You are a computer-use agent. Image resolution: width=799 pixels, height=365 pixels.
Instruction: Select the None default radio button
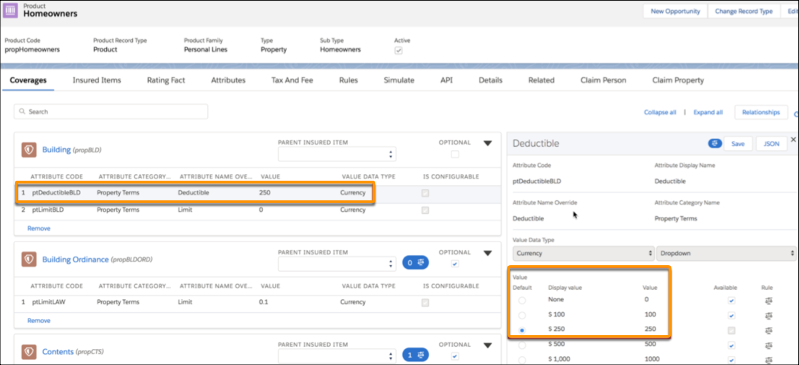click(x=522, y=301)
